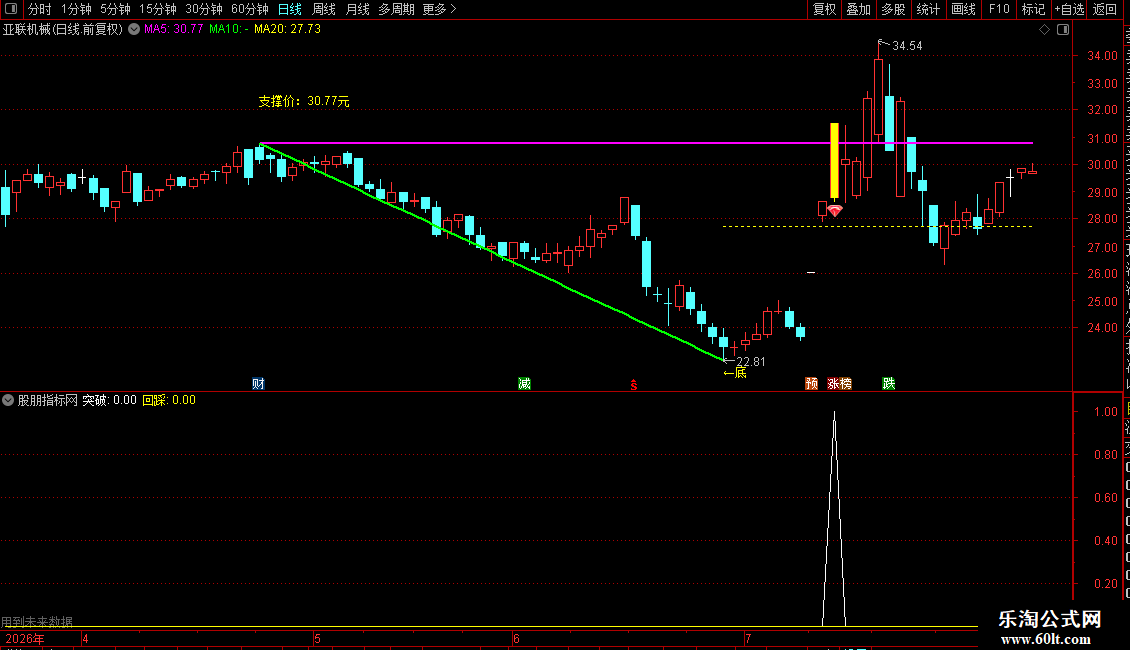
Task: Click the panel layout icon at top-left
Action: pos(11,9)
